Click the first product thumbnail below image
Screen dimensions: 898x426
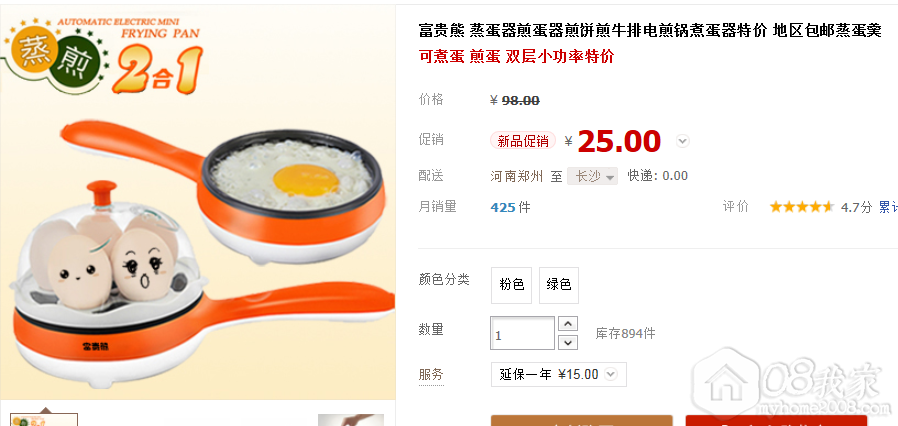point(44,419)
